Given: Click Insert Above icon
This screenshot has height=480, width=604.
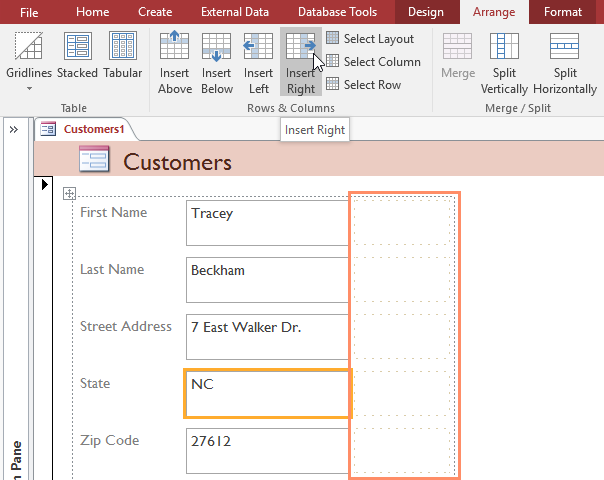Looking at the screenshot, I should click(x=174, y=45).
